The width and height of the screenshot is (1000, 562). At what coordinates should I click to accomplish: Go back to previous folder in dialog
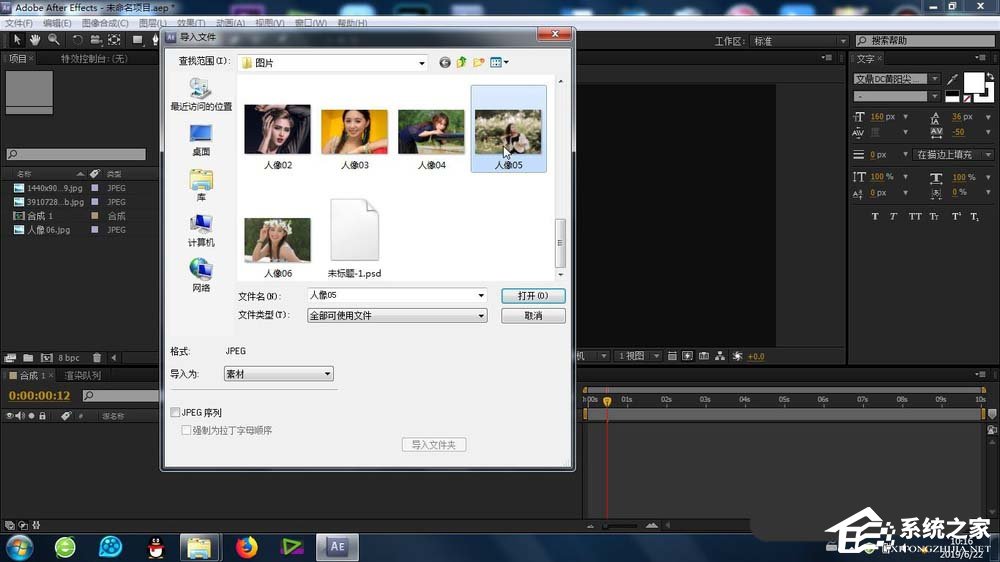point(445,62)
